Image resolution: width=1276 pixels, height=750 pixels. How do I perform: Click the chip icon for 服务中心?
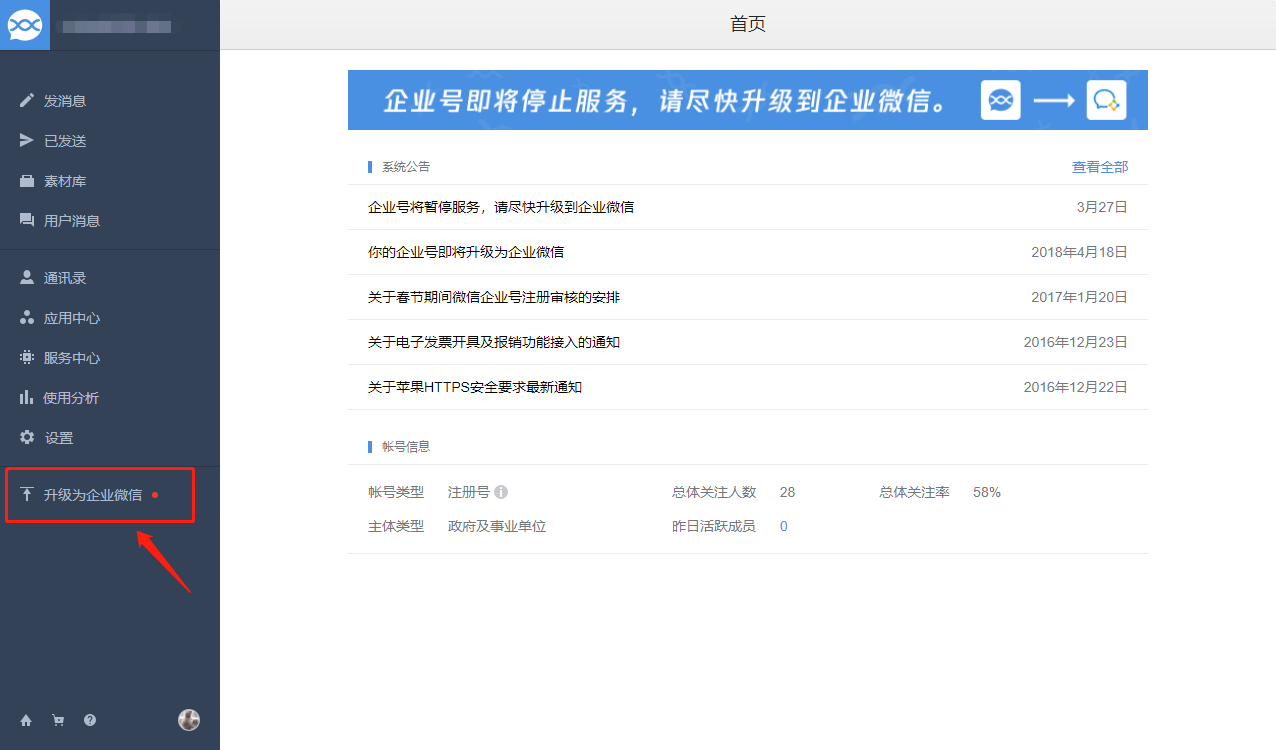27,358
